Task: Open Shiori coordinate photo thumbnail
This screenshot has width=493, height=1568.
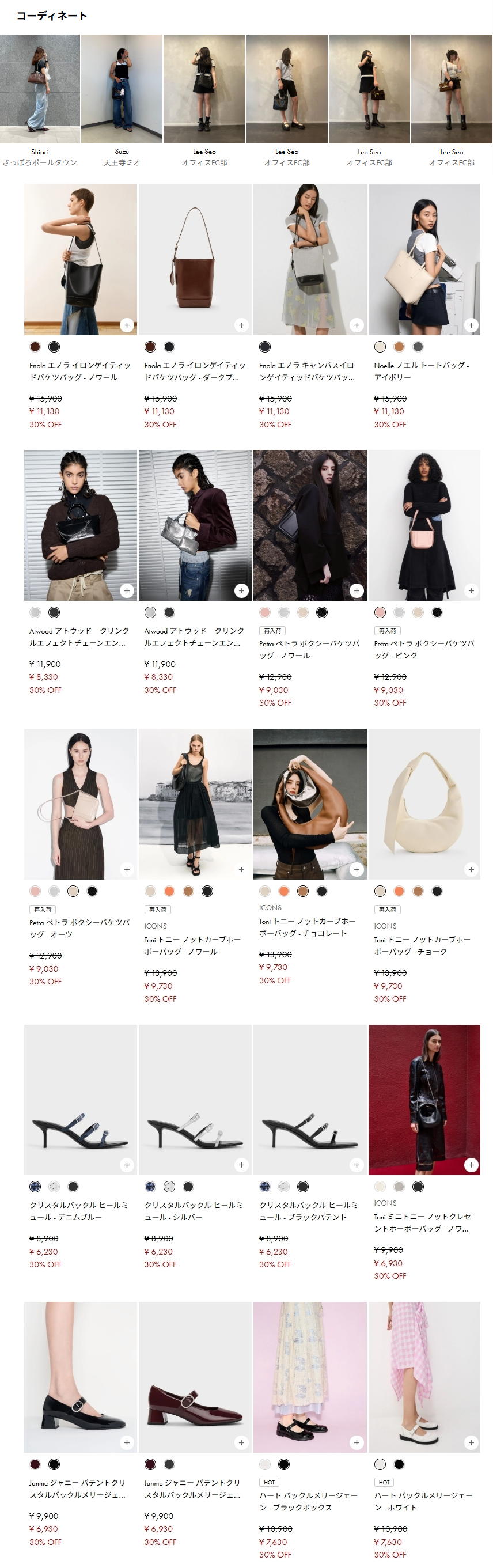Action: point(40,89)
